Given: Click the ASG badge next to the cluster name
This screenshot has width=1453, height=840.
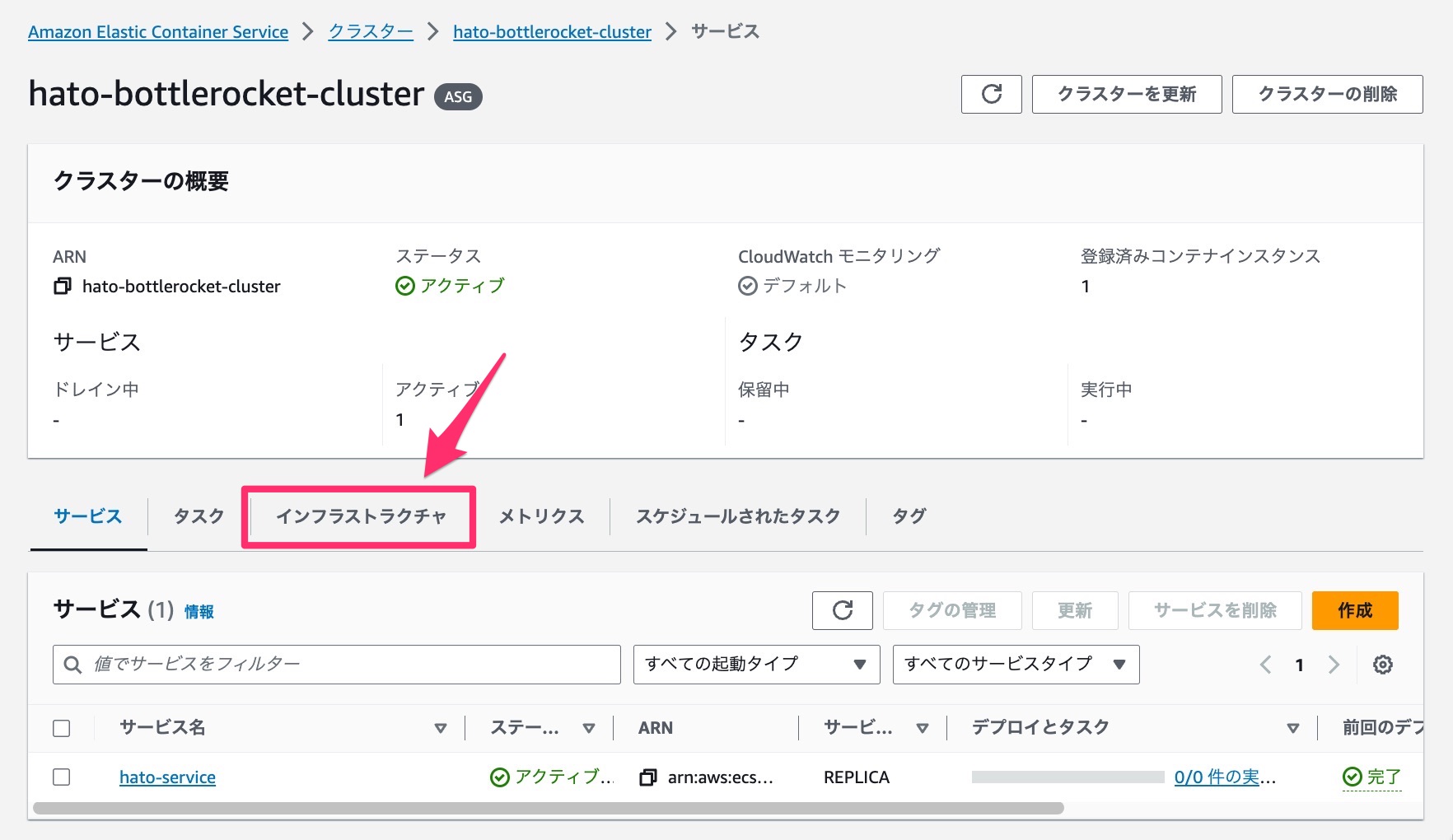Looking at the screenshot, I should [x=458, y=96].
